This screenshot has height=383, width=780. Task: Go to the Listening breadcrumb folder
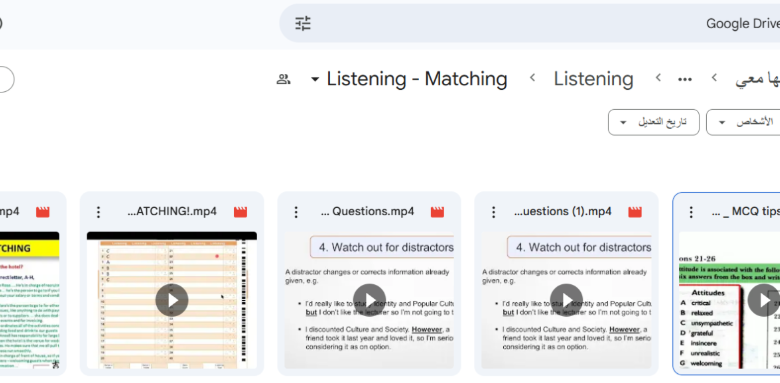593,79
